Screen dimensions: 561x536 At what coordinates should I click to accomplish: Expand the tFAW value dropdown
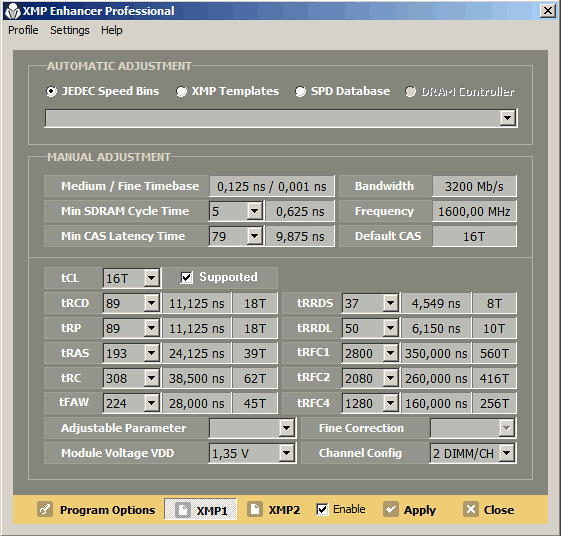tap(152, 403)
